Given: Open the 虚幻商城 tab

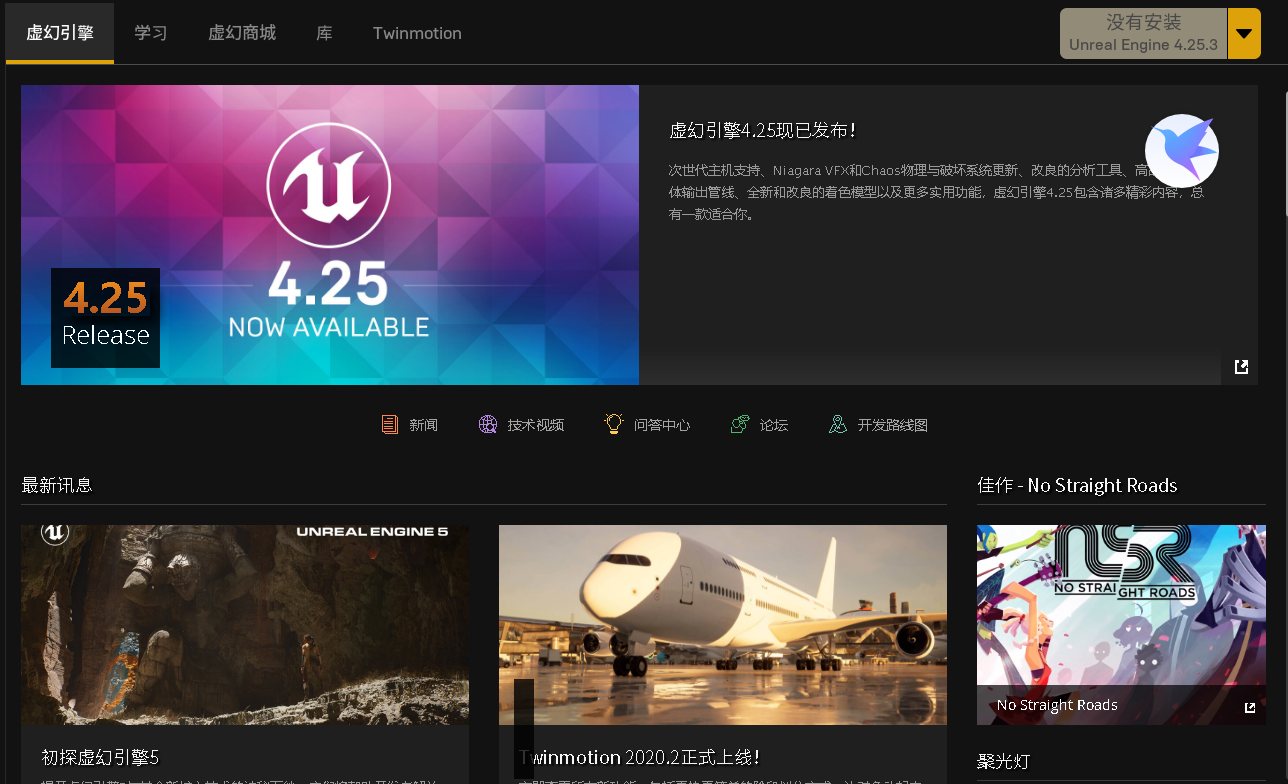Looking at the screenshot, I should pos(242,33).
